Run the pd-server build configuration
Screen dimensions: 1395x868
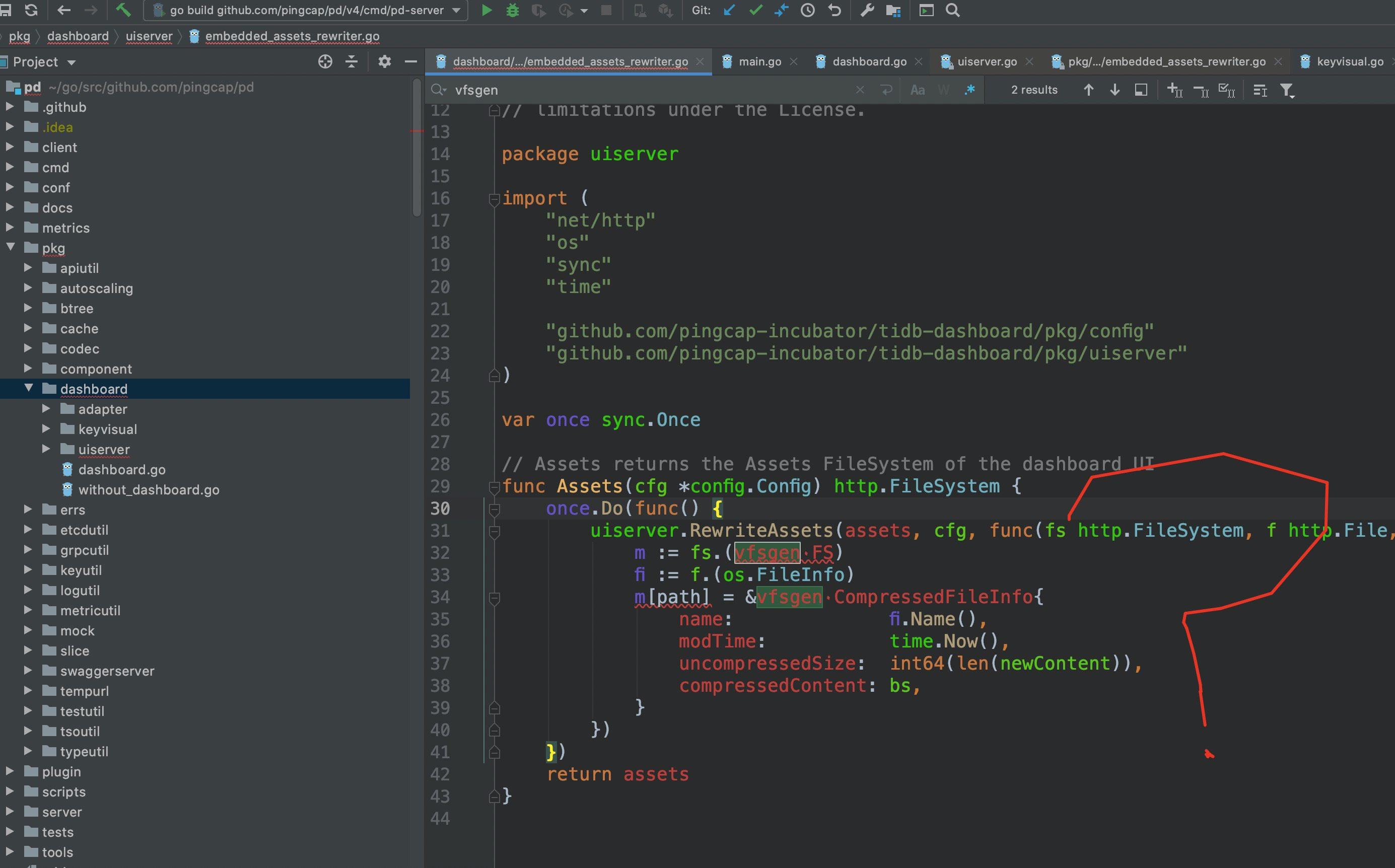486,11
